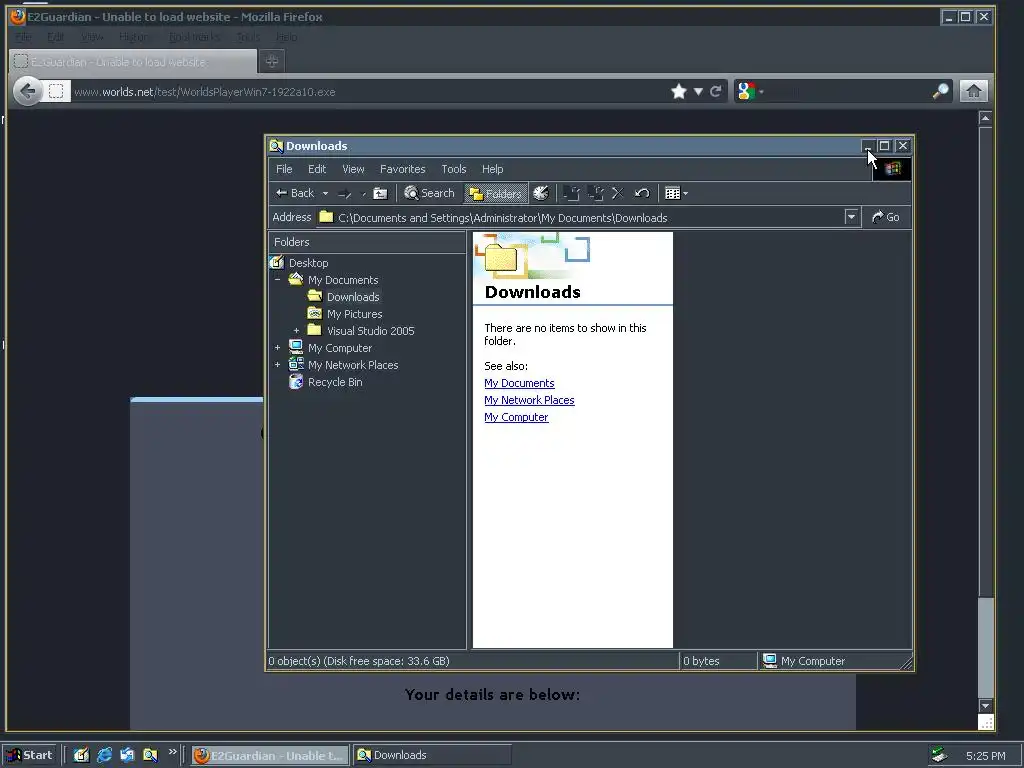Click the Up one level folder icon
This screenshot has width=1024, height=768.
pyautogui.click(x=380, y=193)
